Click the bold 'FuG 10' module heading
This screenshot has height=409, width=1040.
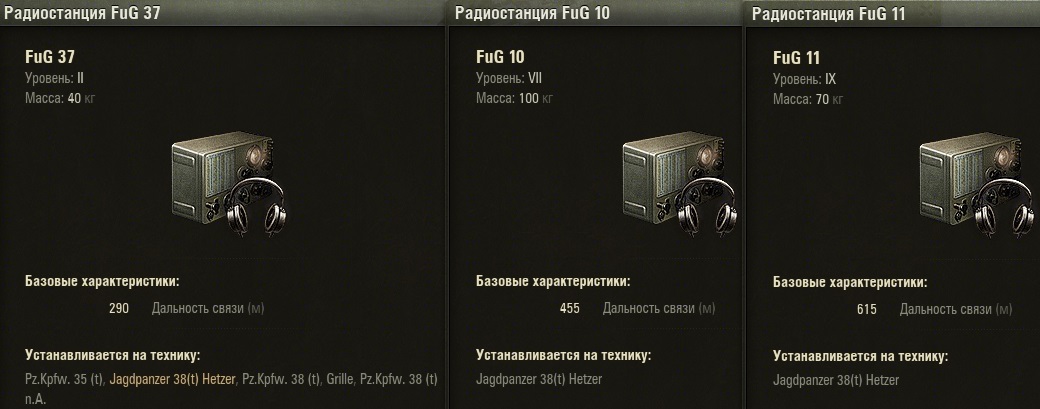[500, 57]
